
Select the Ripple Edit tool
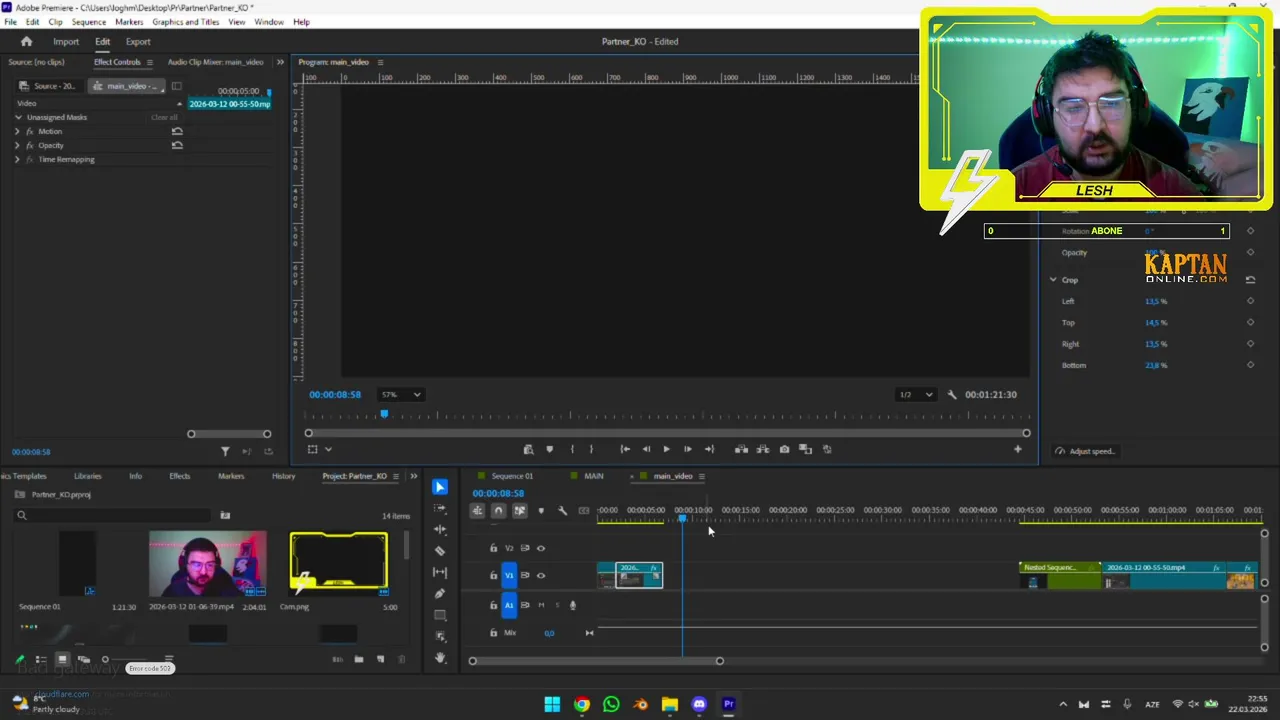tap(440, 530)
